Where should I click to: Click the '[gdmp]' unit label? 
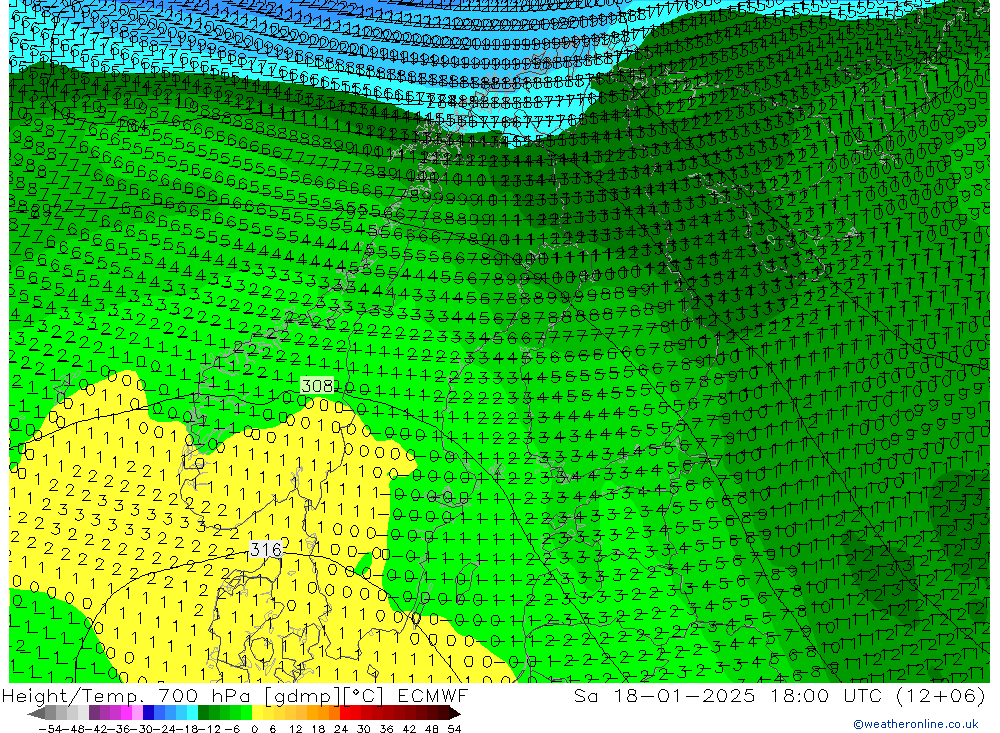point(302,696)
